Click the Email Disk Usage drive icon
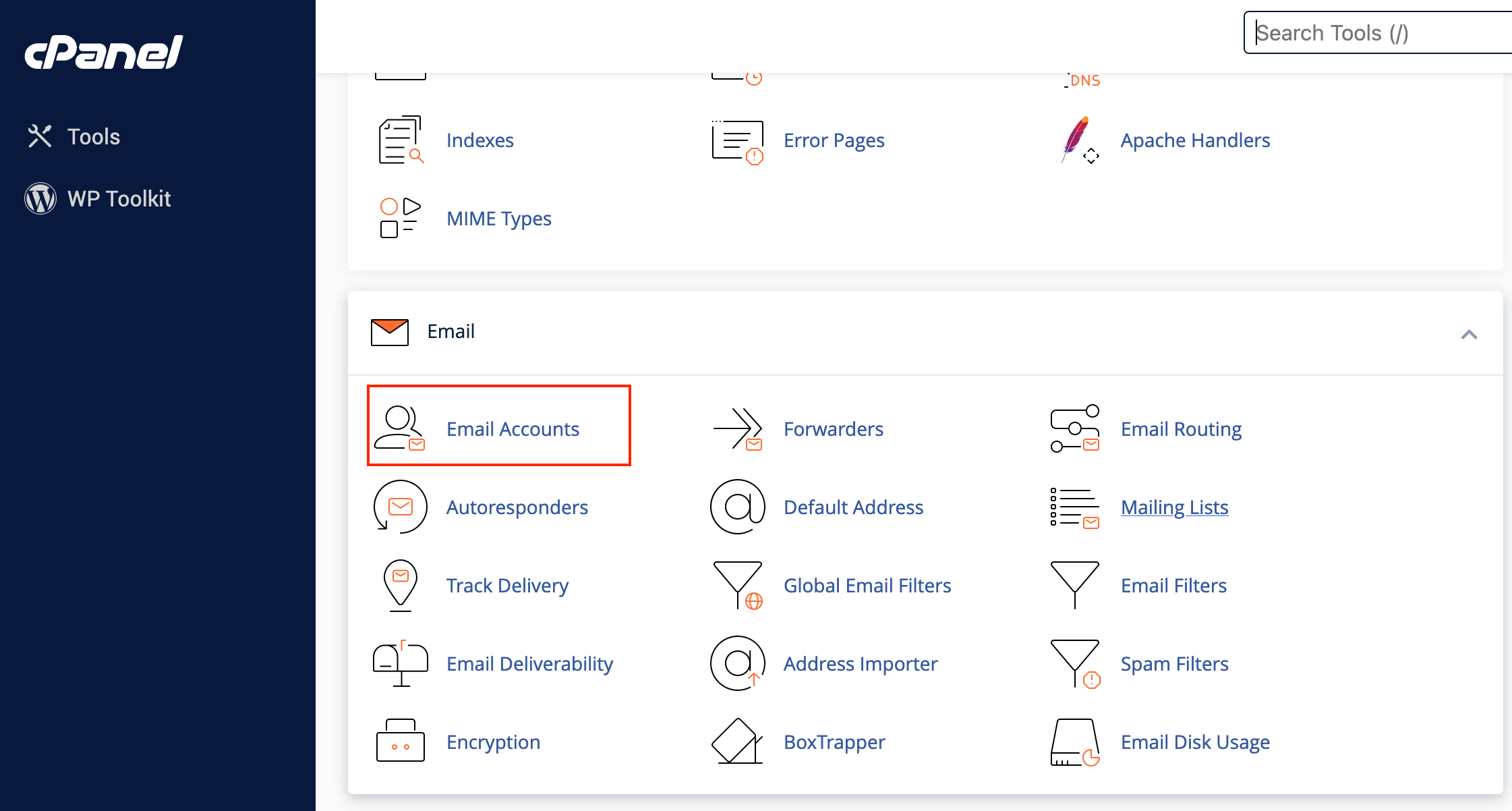Viewport: 1512px width, 811px height. pyautogui.click(x=1075, y=742)
